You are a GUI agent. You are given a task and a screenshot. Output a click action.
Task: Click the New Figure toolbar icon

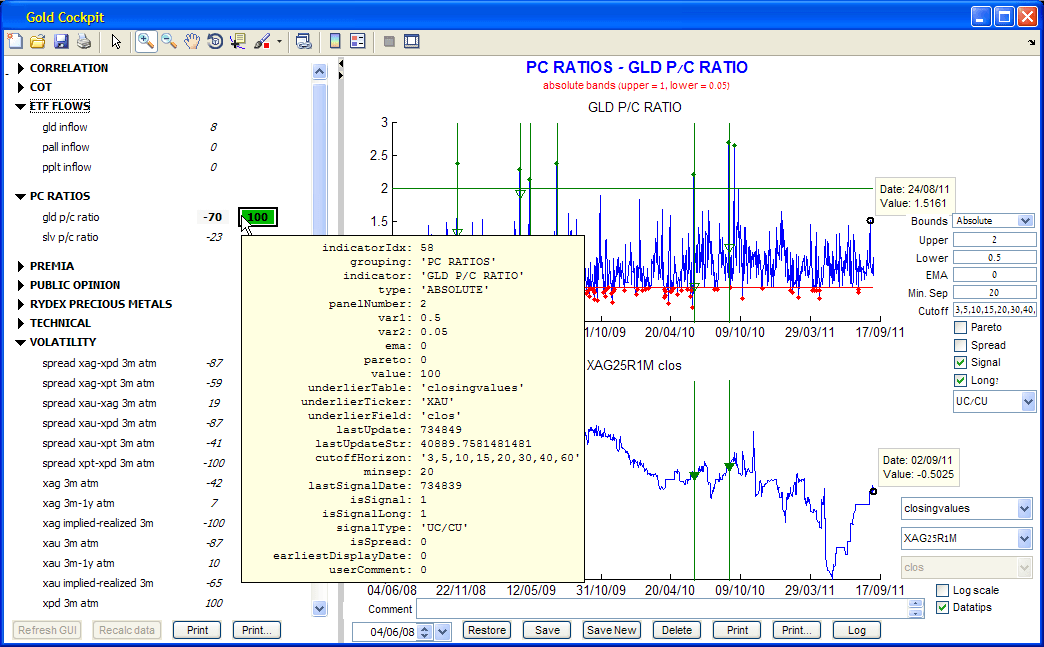click(15, 41)
